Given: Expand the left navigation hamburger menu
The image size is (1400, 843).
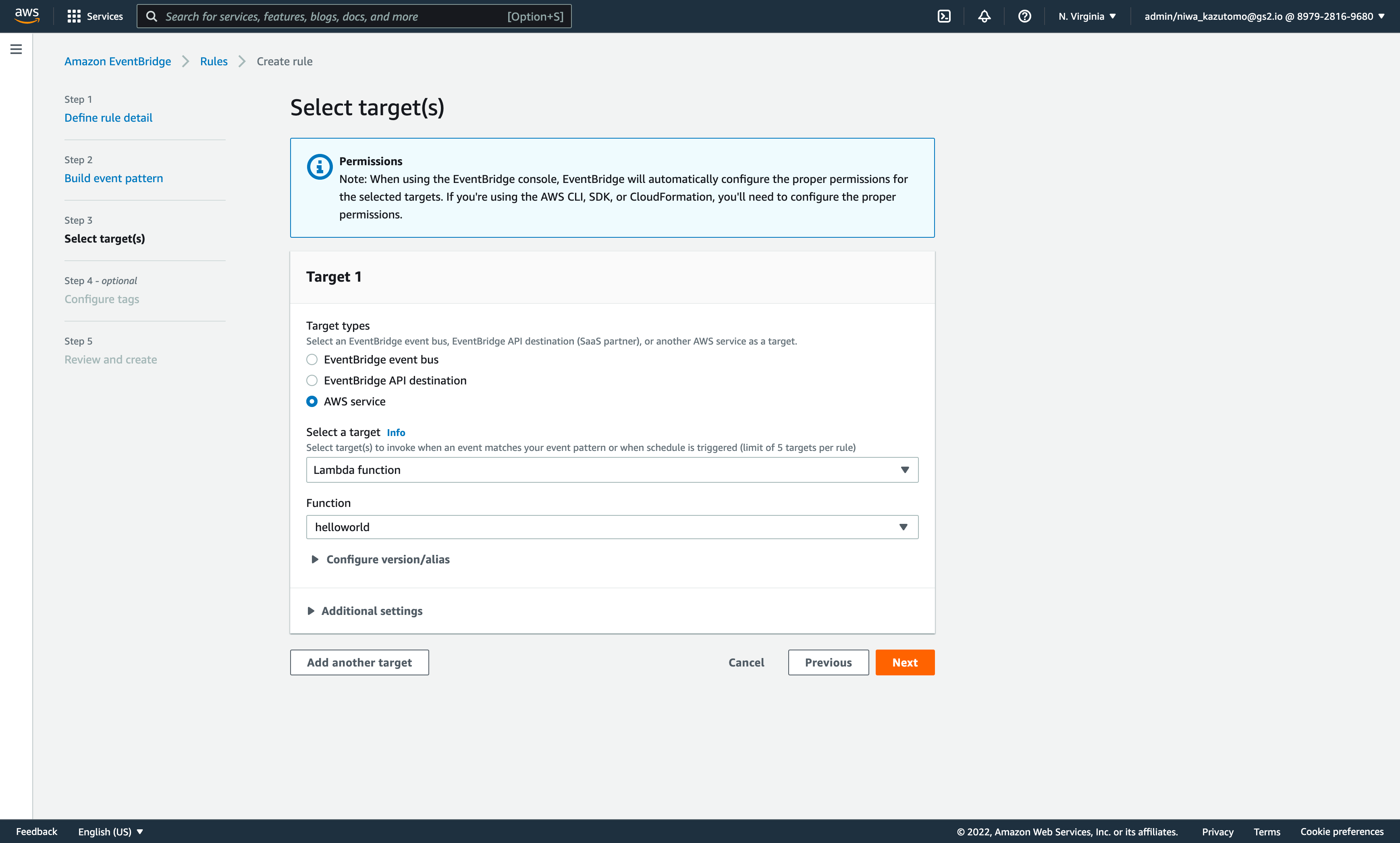Looking at the screenshot, I should 16,50.
